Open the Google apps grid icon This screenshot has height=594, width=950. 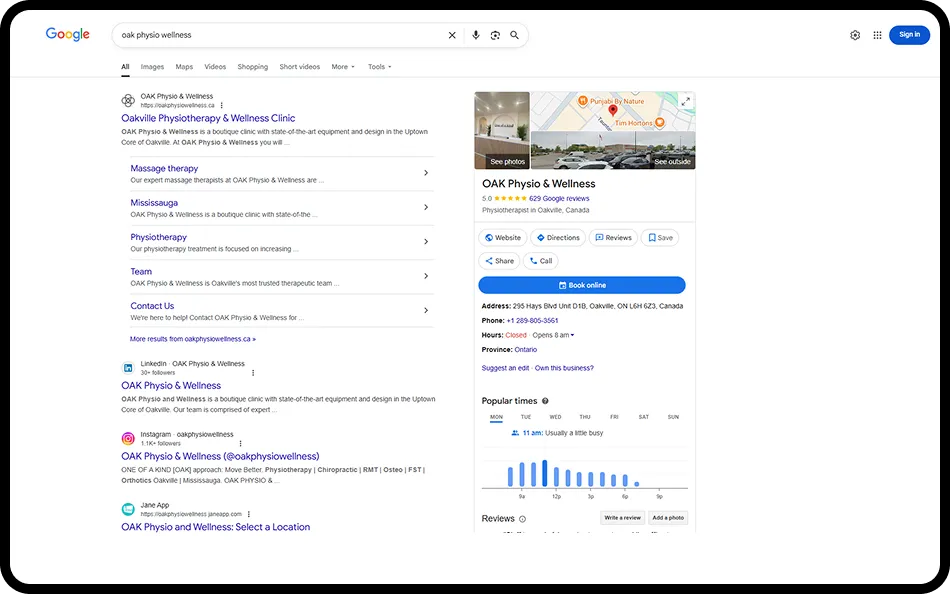pyautogui.click(x=877, y=35)
